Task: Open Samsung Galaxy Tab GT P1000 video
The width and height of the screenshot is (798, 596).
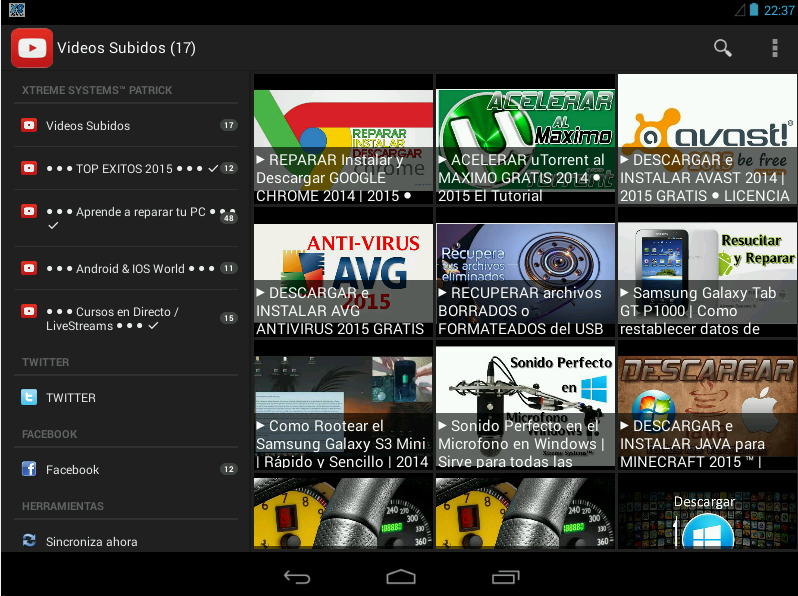Action: 707,272
